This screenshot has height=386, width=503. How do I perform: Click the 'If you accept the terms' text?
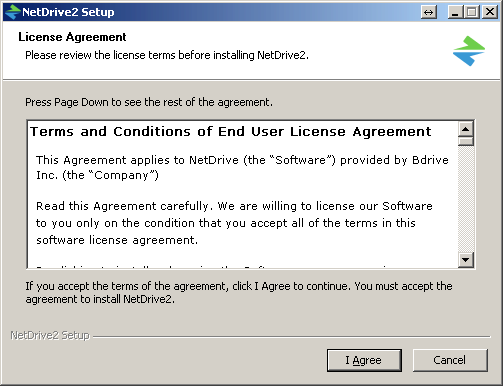pyautogui.click(x=239, y=293)
